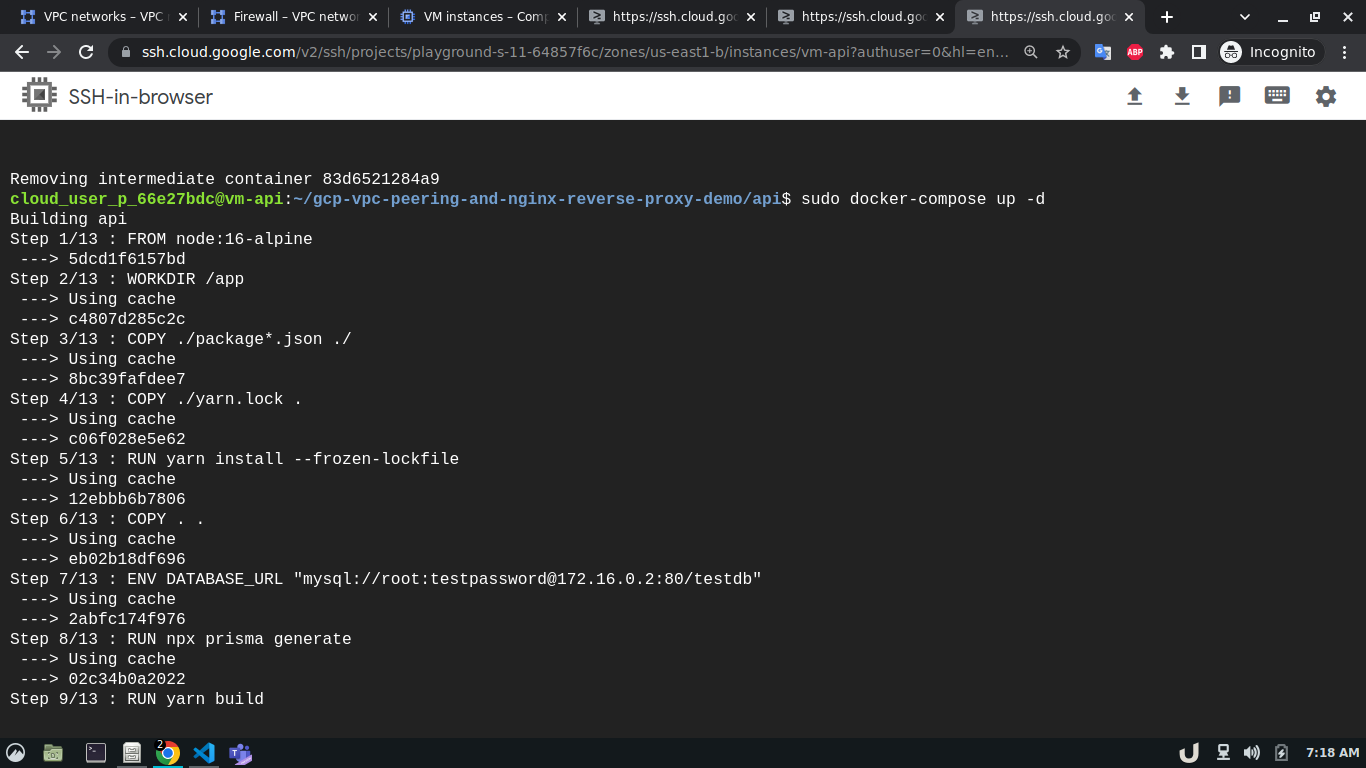Open the Chrome three-dot menu
Viewport: 1366px width, 768px height.
(1345, 52)
